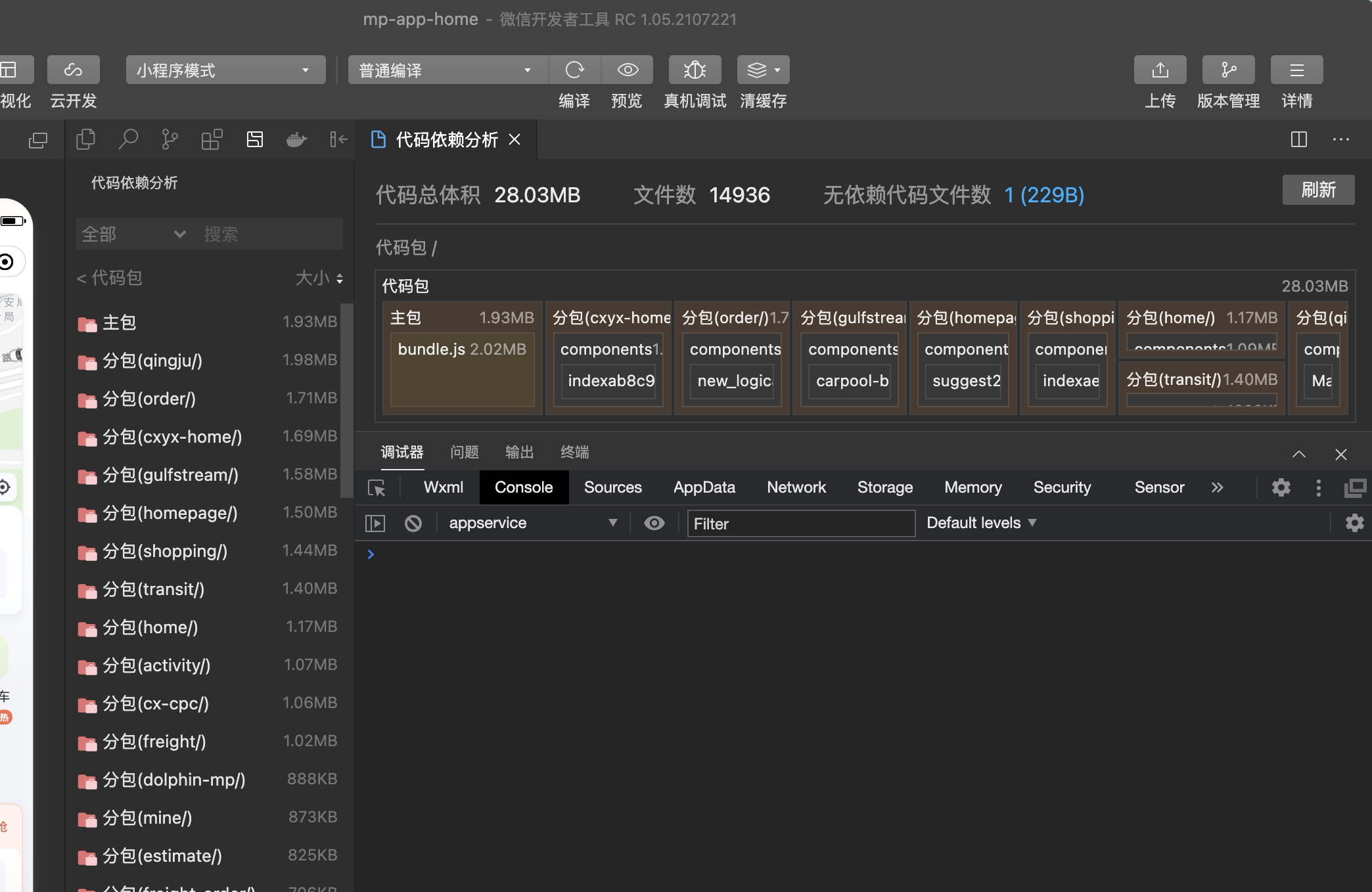Open the appservice context dropdown
Viewport: 1372px width, 892px height.
click(x=532, y=523)
